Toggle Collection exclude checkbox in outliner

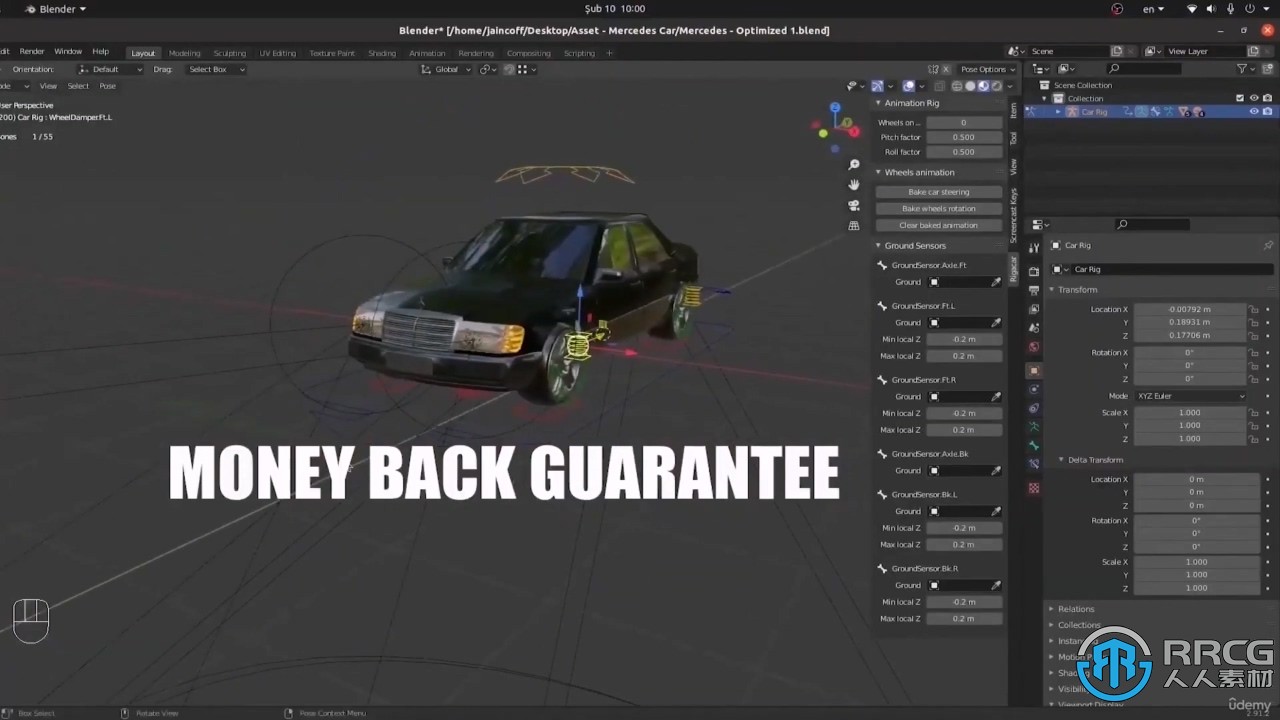pyautogui.click(x=1241, y=98)
